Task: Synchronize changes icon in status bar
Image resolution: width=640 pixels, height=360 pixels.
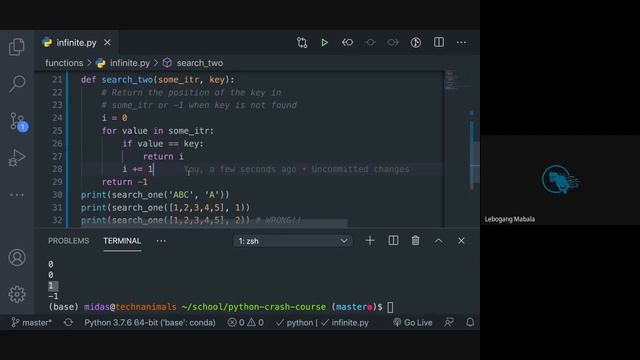Action: (68, 322)
